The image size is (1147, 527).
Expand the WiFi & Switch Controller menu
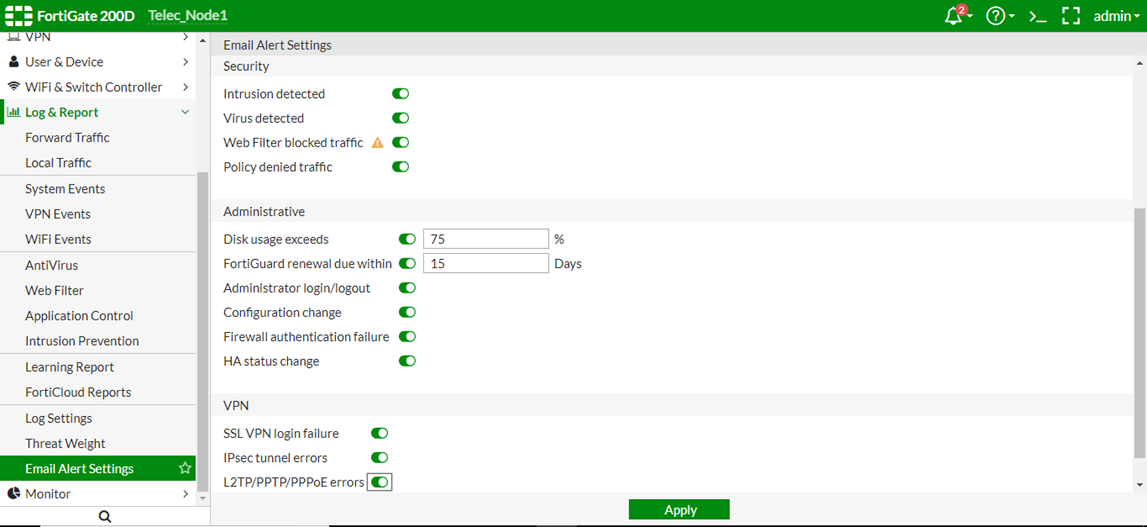coord(185,87)
